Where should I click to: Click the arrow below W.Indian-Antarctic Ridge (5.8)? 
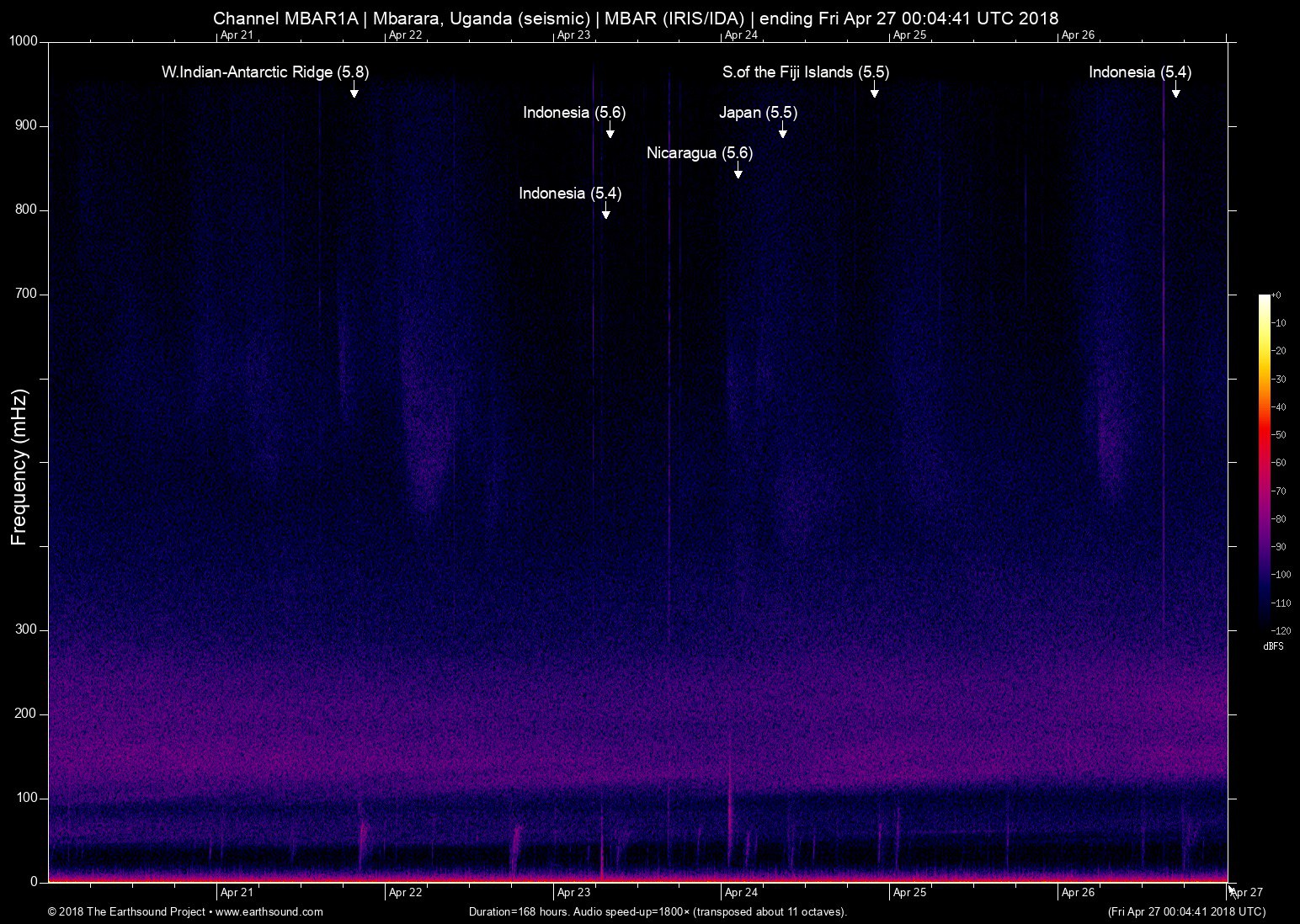354,89
